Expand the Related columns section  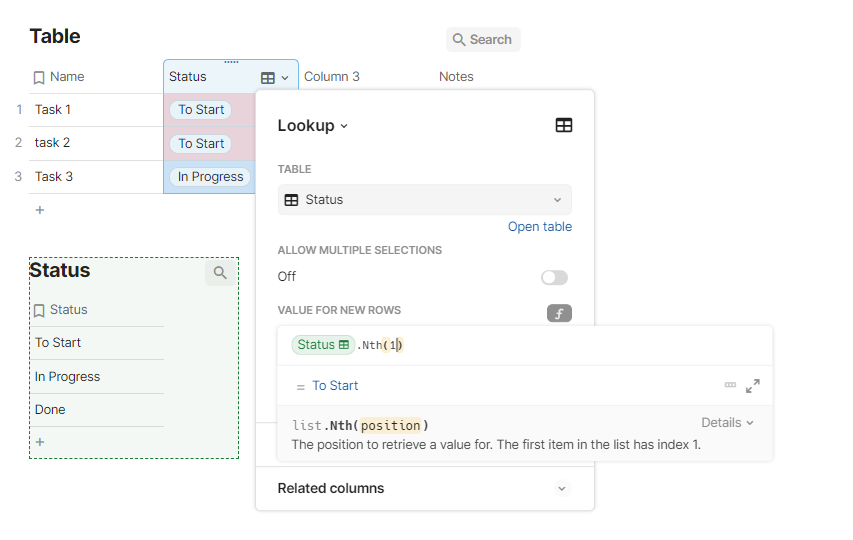click(562, 489)
